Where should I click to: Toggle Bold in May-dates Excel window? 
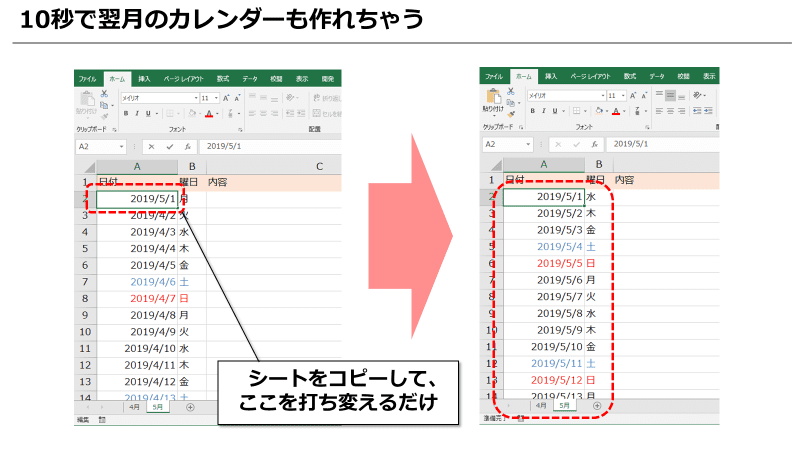(533, 111)
